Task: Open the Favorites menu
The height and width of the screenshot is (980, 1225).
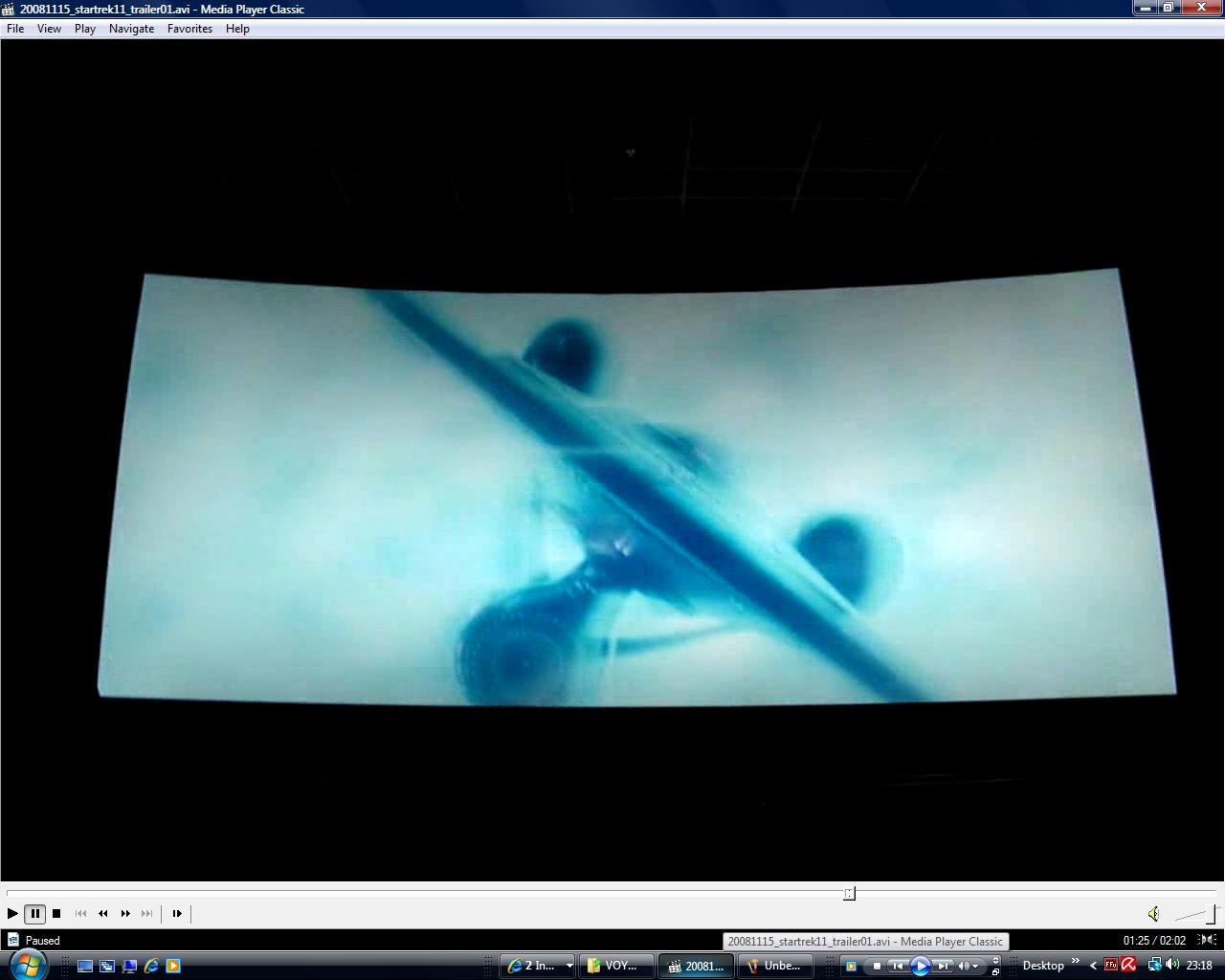Action: click(x=189, y=29)
